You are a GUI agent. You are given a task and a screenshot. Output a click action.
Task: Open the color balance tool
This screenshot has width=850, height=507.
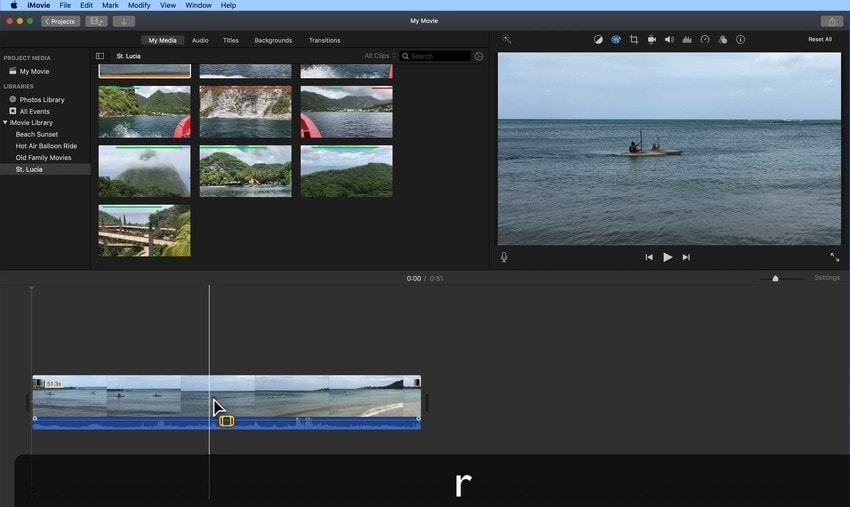click(x=598, y=40)
